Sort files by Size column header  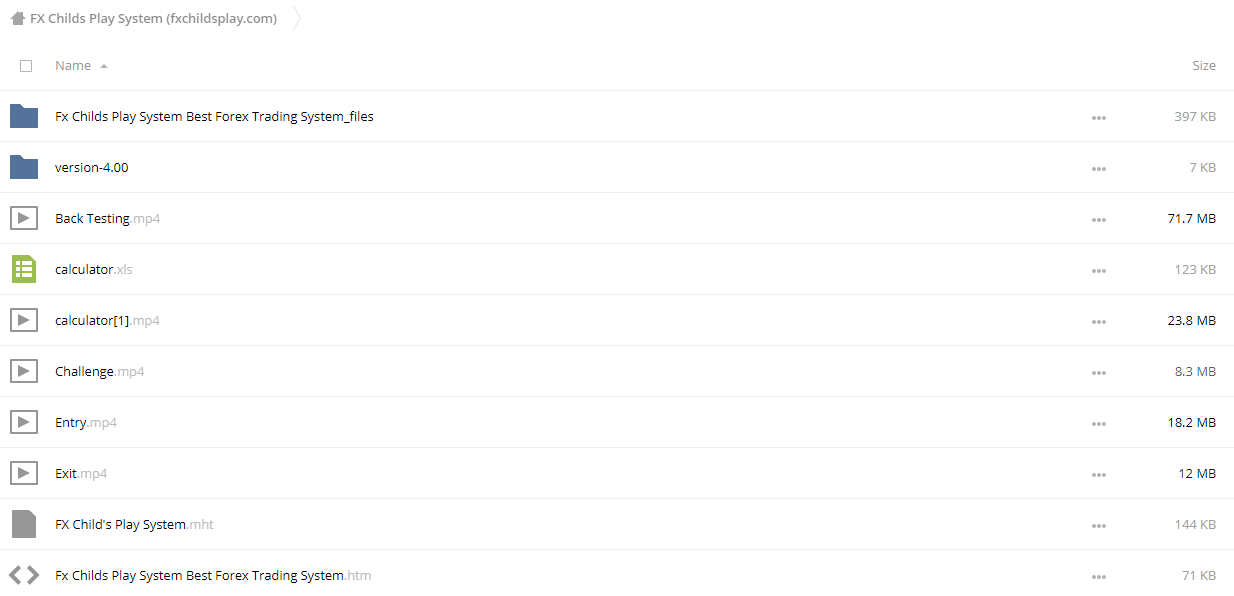1204,66
